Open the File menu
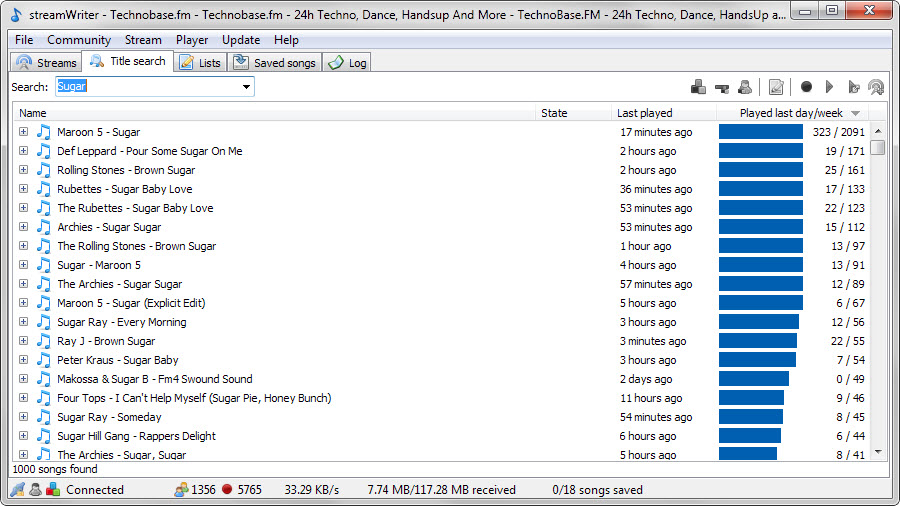The height and width of the screenshot is (506, 900). (x=24, y=40)
